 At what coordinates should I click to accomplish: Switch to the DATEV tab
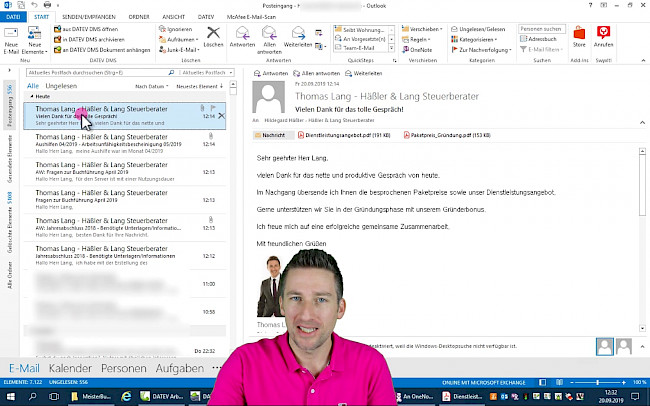coord(206,17)
